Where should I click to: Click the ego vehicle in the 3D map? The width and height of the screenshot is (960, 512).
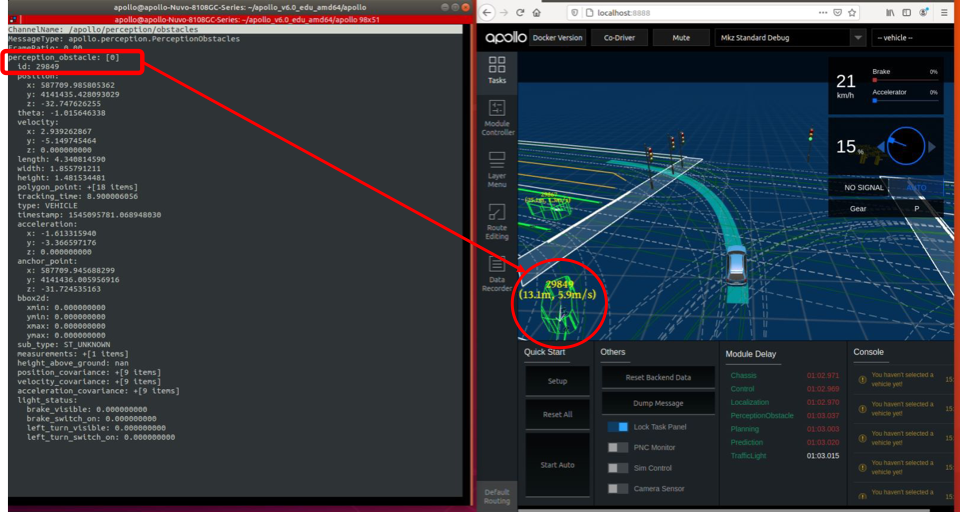click(x=736, y=265)
